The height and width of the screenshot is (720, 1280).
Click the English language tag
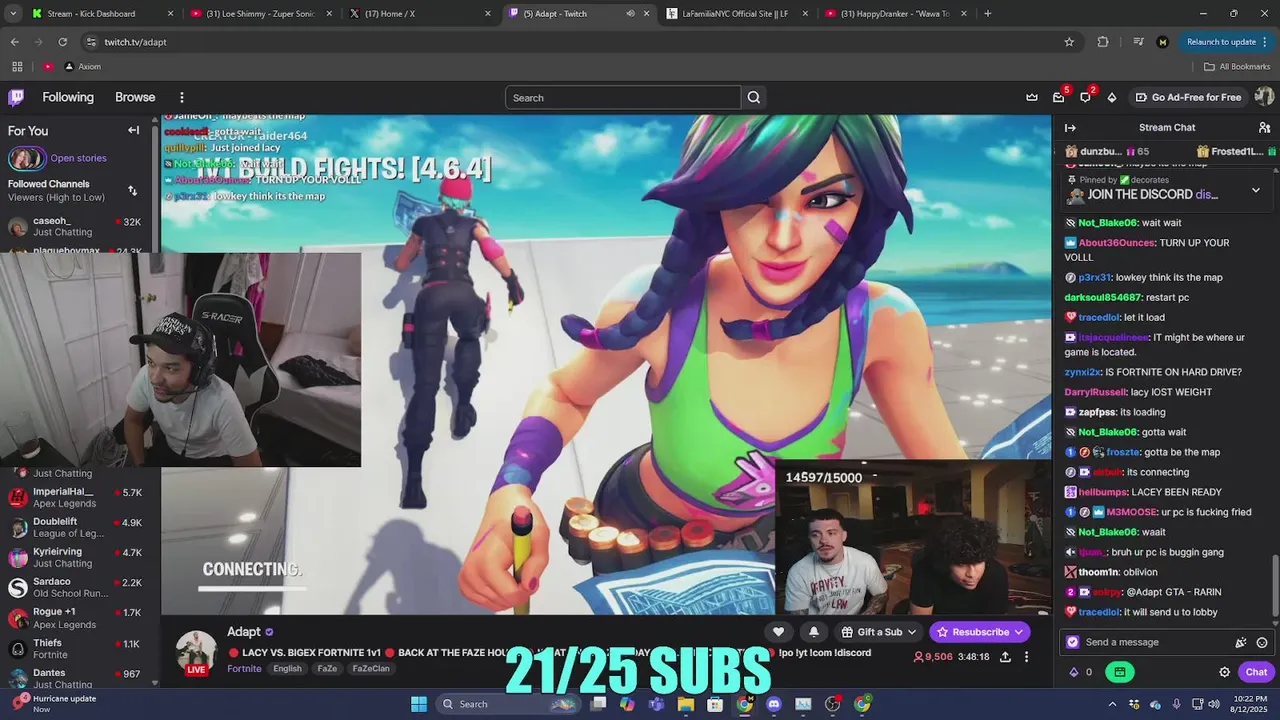click(287, 668)
